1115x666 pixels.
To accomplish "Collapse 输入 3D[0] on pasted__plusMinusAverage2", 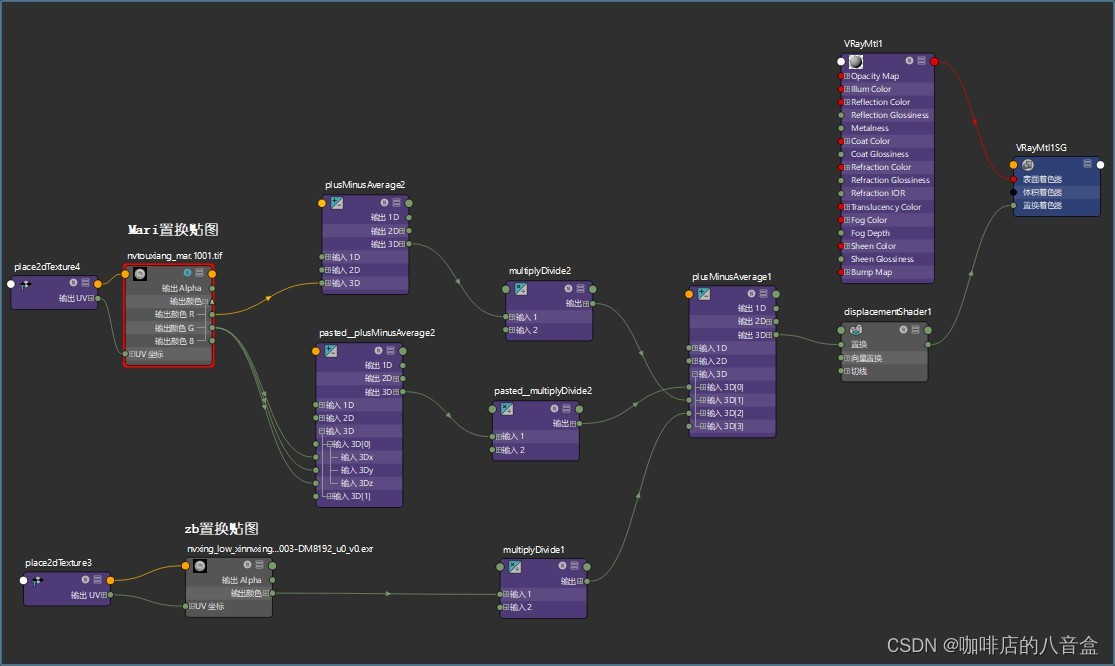I will coord(330,444).
